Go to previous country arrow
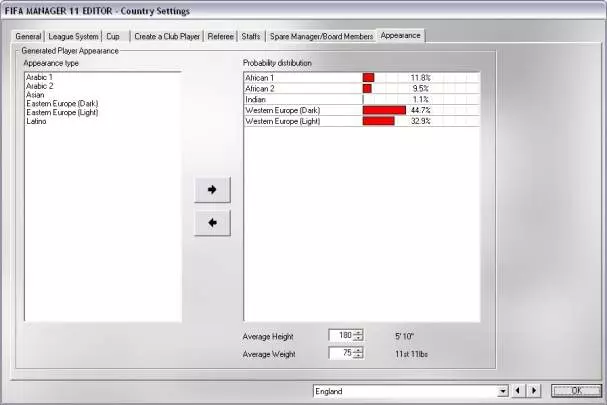The image size is (607, 405). [520, 390]
